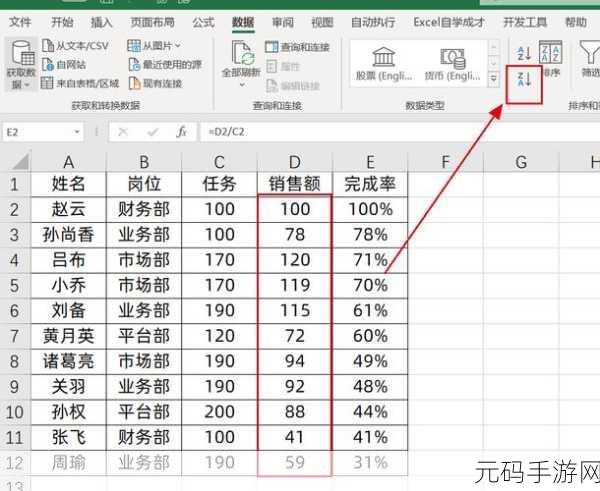Click Edit Links (编辑链接) command
This screenshot has width=600, height=491.
293,86
